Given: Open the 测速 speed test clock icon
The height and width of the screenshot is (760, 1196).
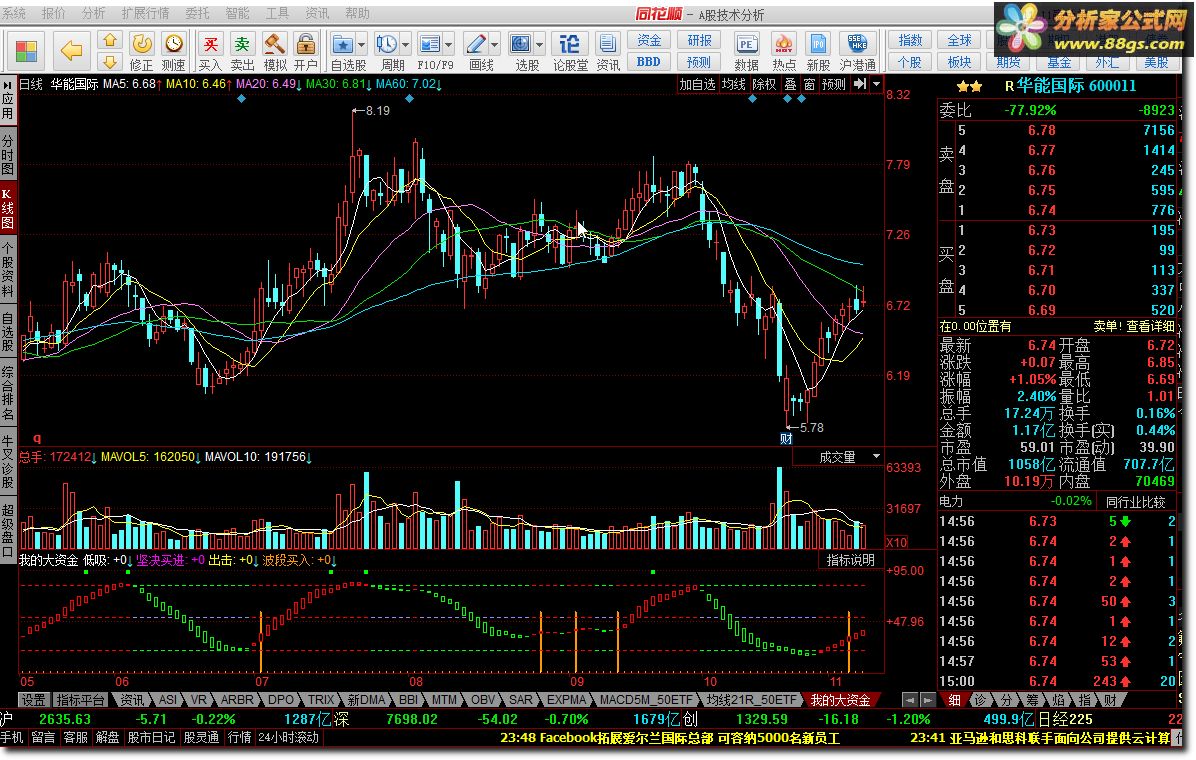Looking at the screenshot, I should [x=174, y=51].
